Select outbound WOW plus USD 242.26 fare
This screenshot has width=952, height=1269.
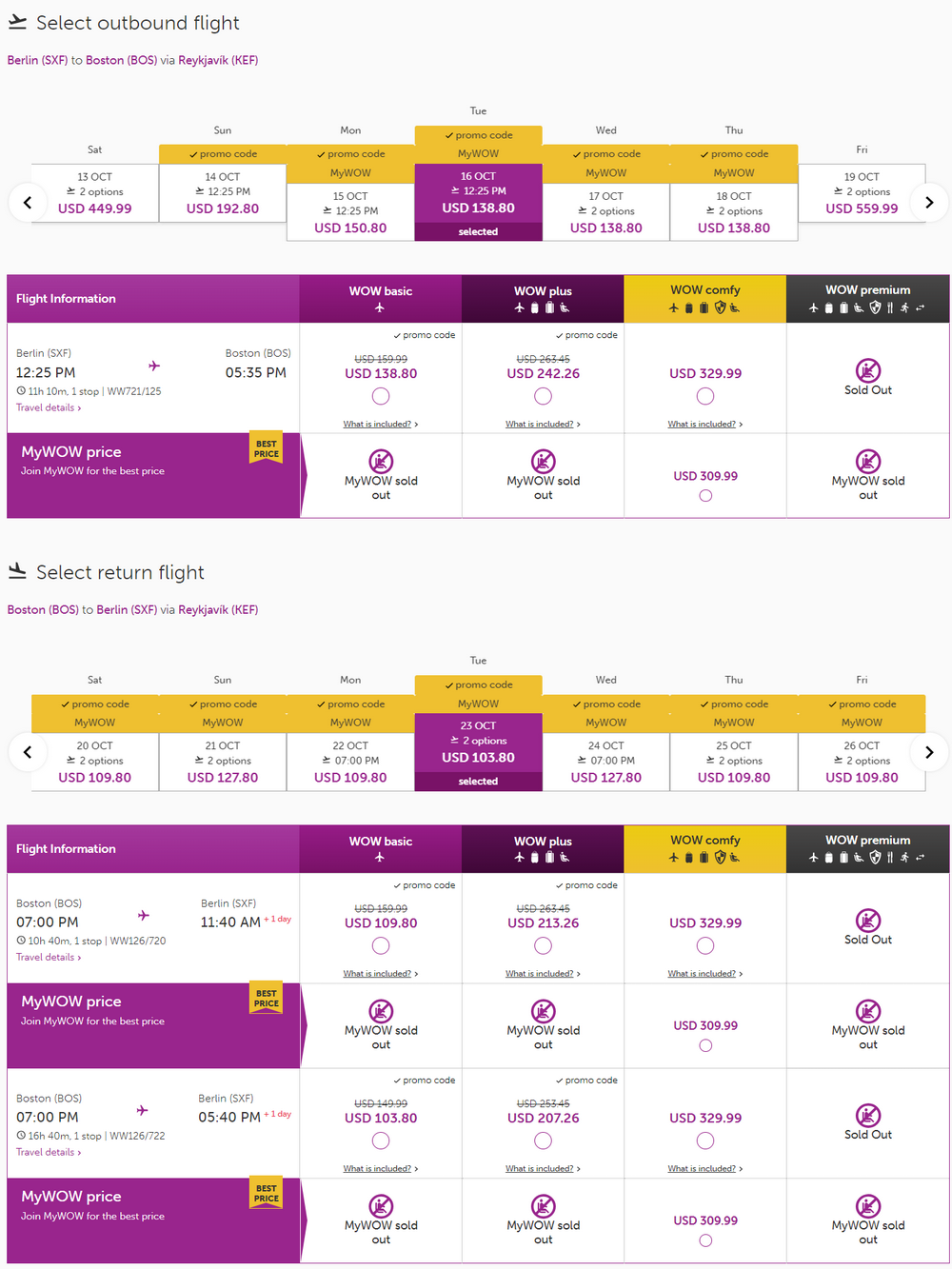pyautogui.click(x=544, y=396)
